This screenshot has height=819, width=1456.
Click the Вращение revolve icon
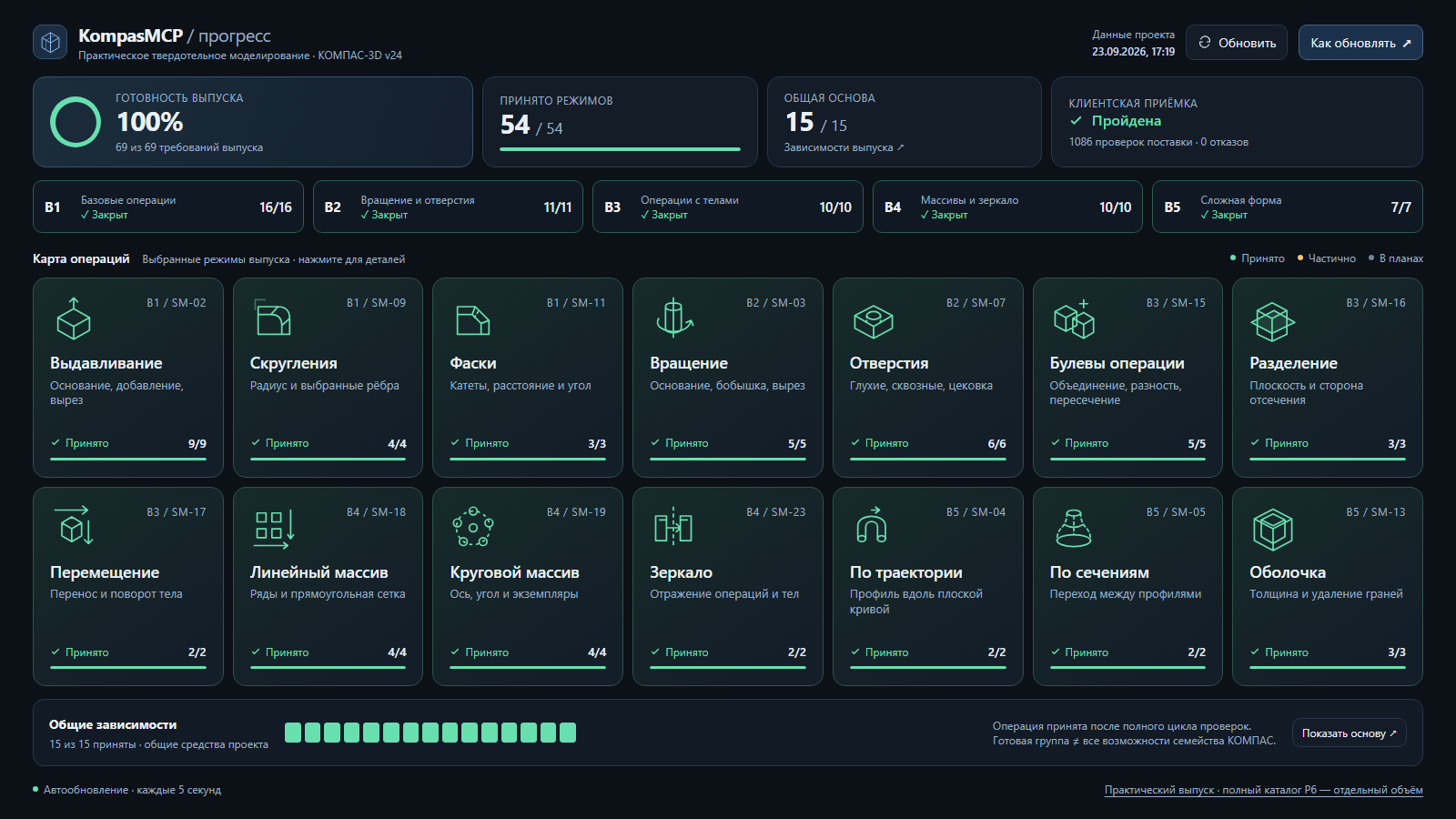(x=674, y=318)
